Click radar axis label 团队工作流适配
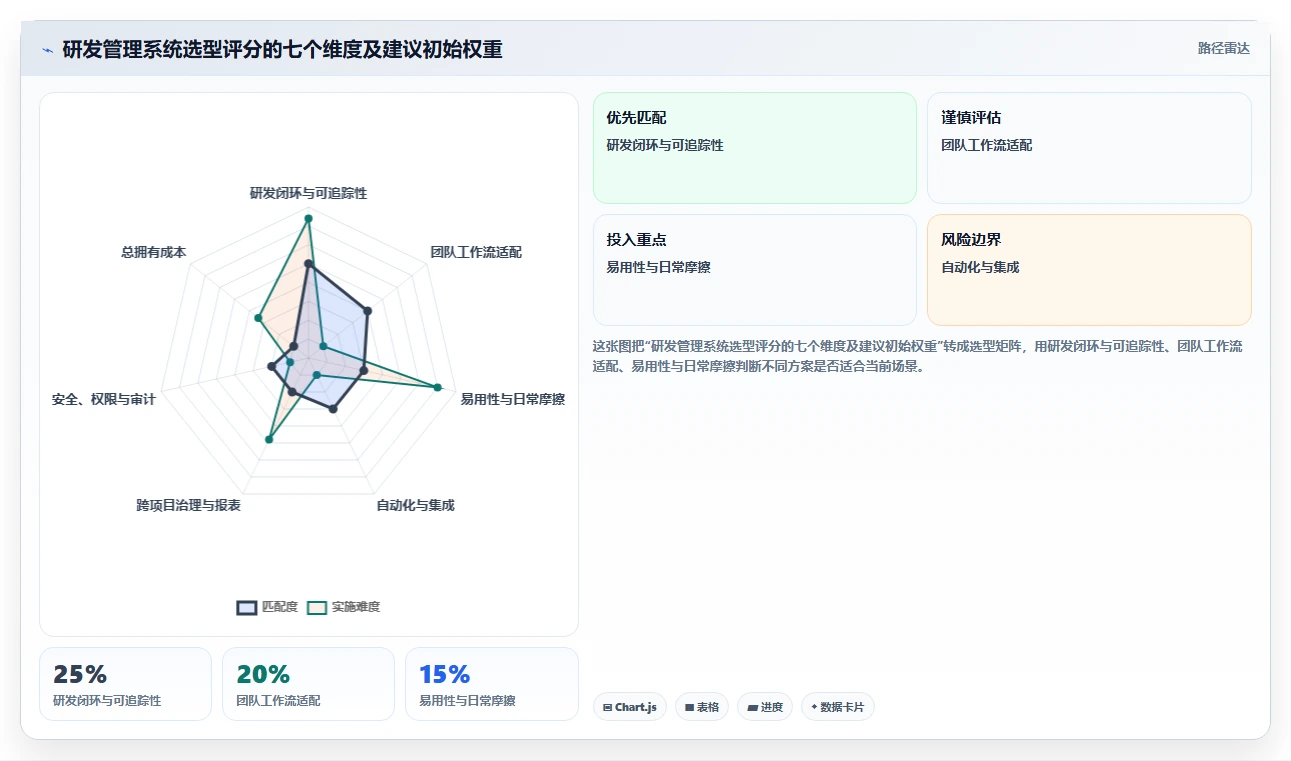The height and width of the screenshot is (761, 1291). (x=476, y=252)
